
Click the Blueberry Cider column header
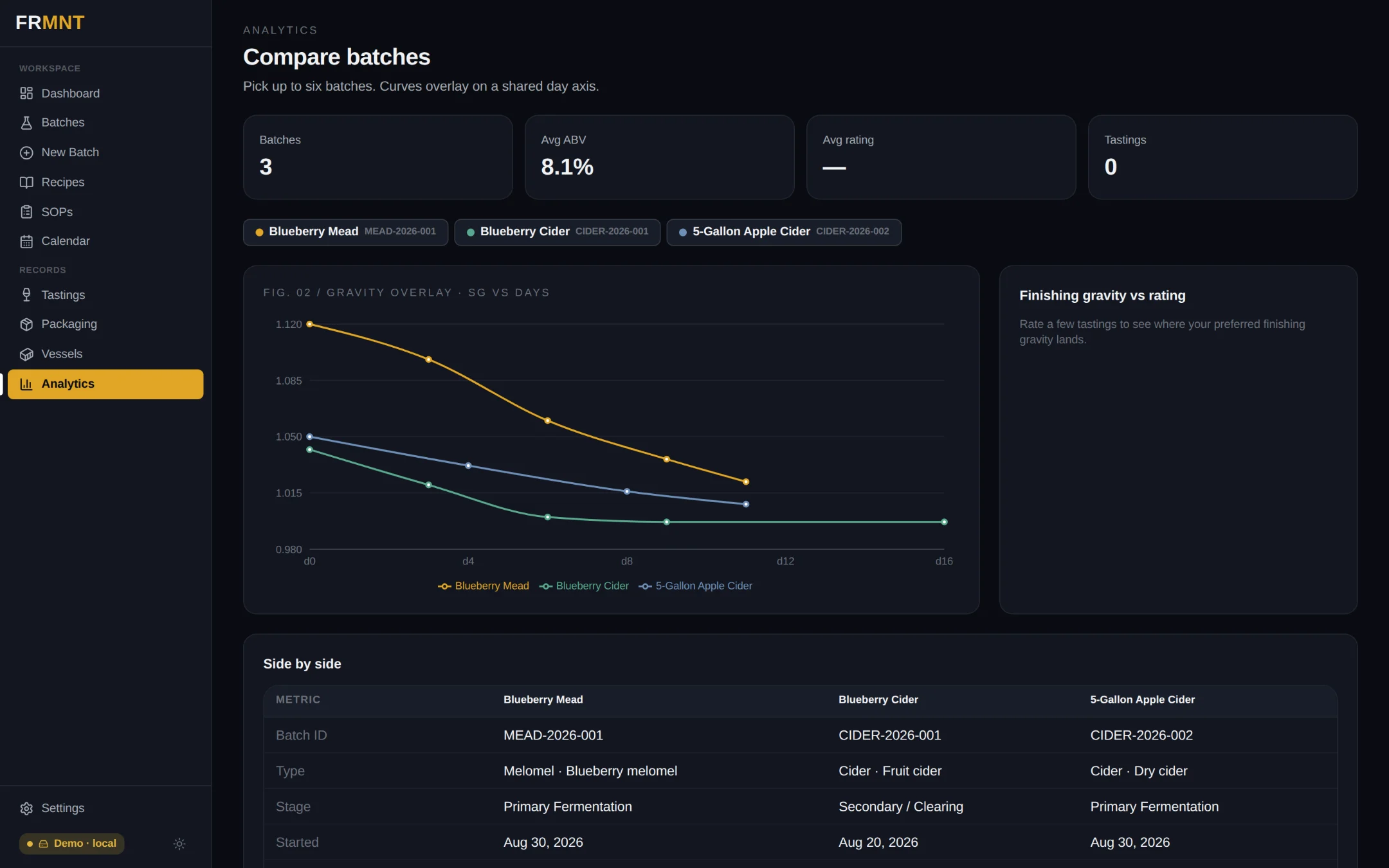point(878,700)
